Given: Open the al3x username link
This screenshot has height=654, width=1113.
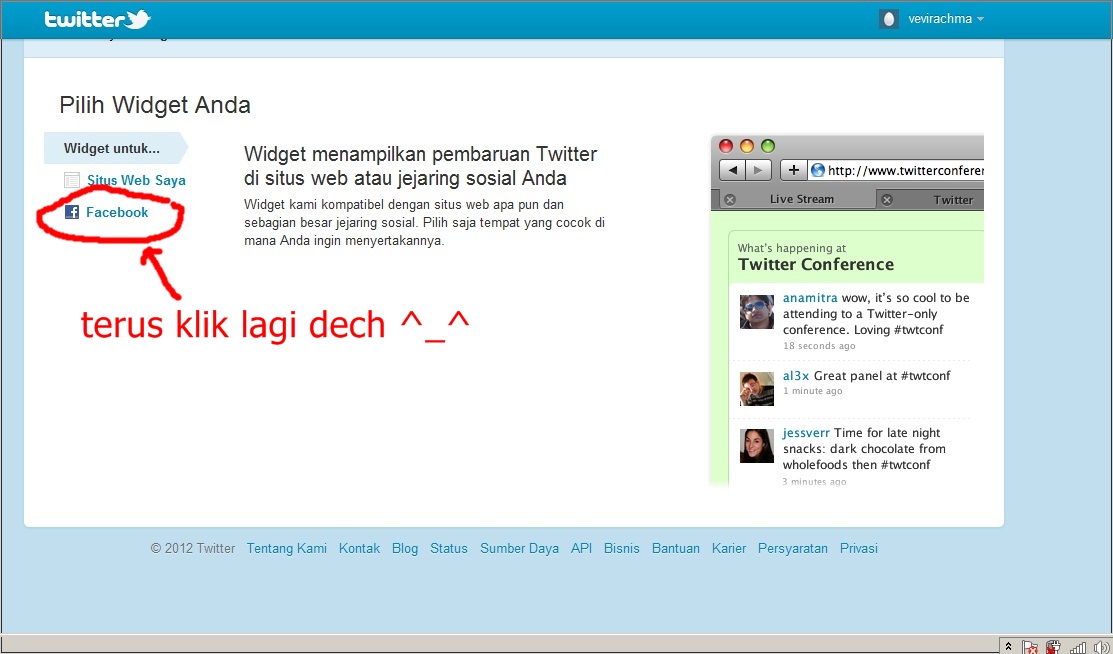Looking at the screenshot, I should pyautogui.click(x=796, y=376).
